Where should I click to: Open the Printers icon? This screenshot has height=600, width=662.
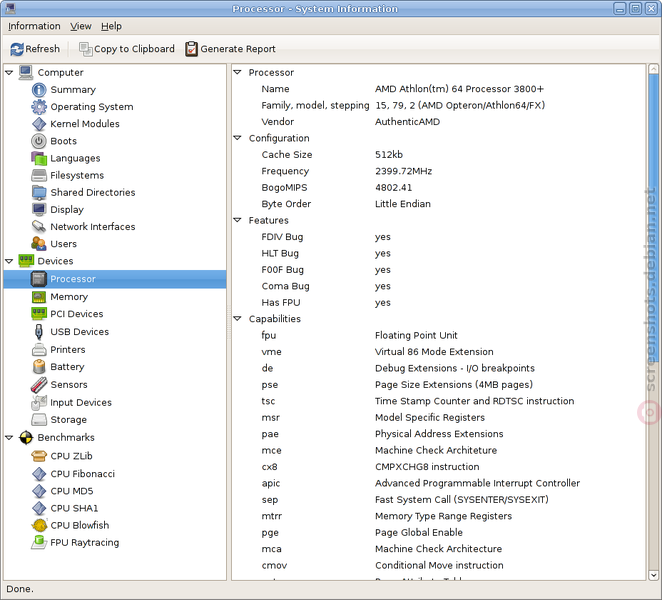pyautogui.click(x=39, y=350)
